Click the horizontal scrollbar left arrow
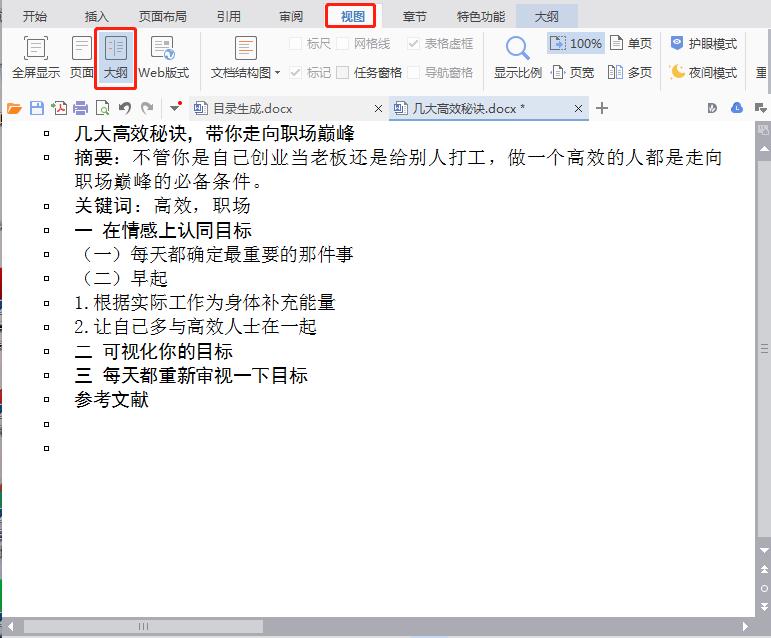 (x=10, y=626)
